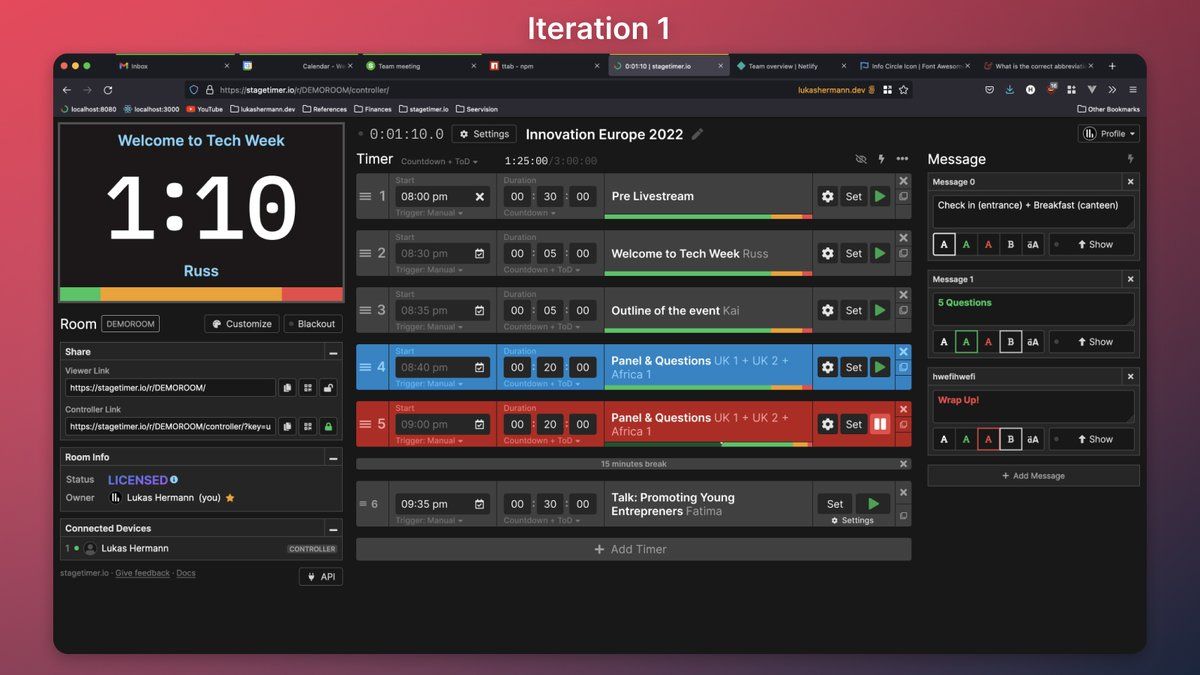Duplicate timer 4 using the copy icon
Viewport: 1200px width, 675px height.
coord(903,368)
